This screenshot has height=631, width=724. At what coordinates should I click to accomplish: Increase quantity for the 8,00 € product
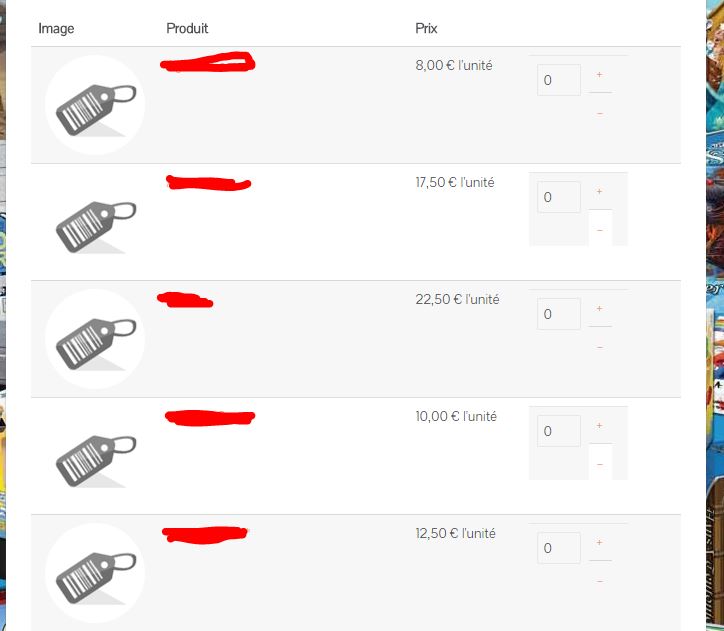point(600,75)
